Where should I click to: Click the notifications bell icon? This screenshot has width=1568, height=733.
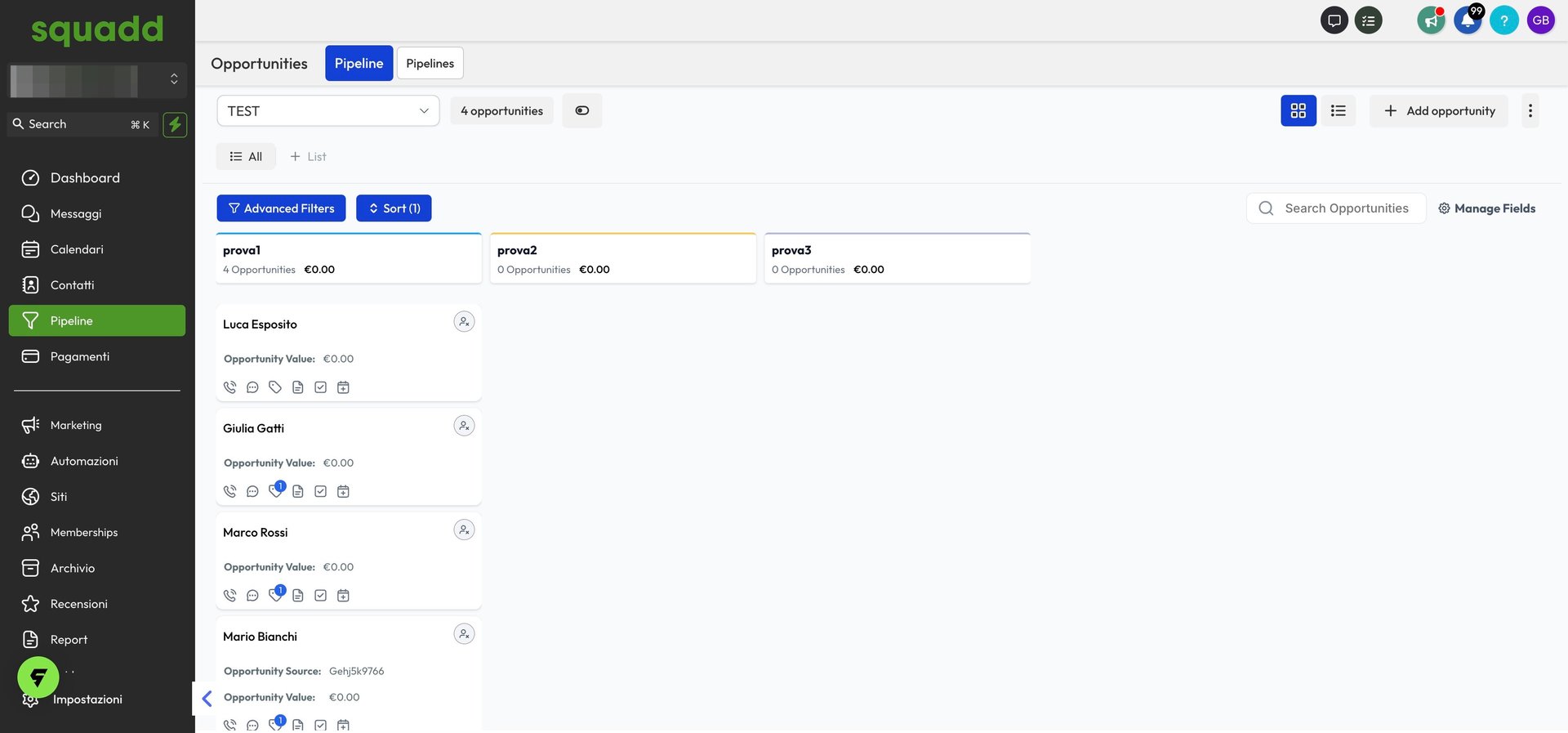tap(1468, 20)
